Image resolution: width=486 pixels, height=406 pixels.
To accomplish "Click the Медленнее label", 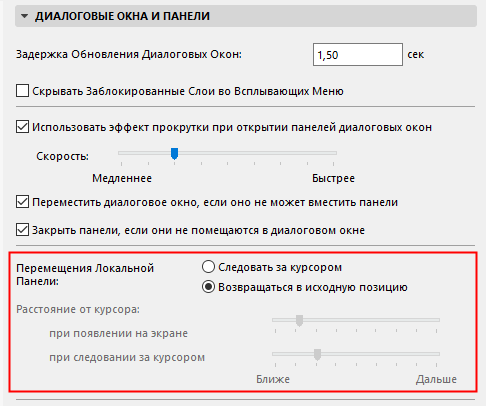I will (x=122, y=178).
